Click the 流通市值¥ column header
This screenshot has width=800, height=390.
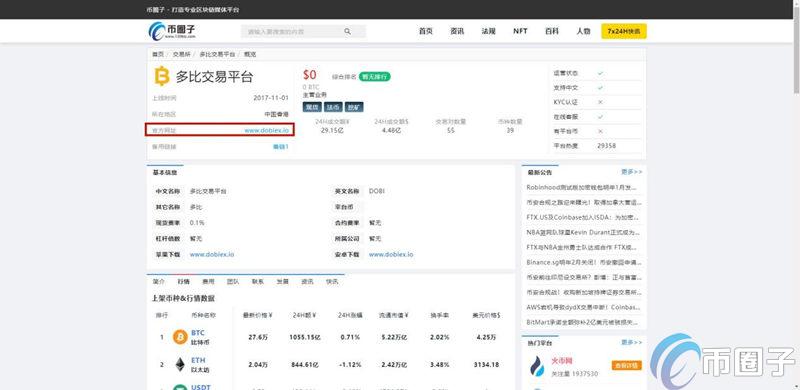(394, 315)
